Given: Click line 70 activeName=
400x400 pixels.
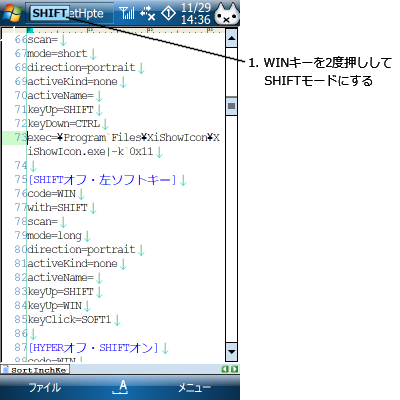Looking at the screenshot, I should tap(60, 95).
